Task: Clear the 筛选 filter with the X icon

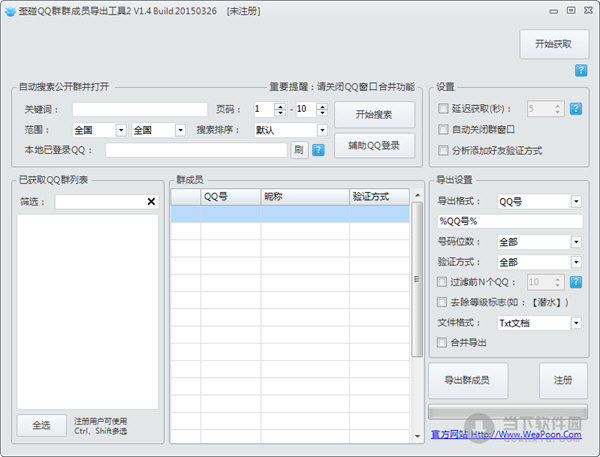Action: pyautogui.click(x=151, y=201)
